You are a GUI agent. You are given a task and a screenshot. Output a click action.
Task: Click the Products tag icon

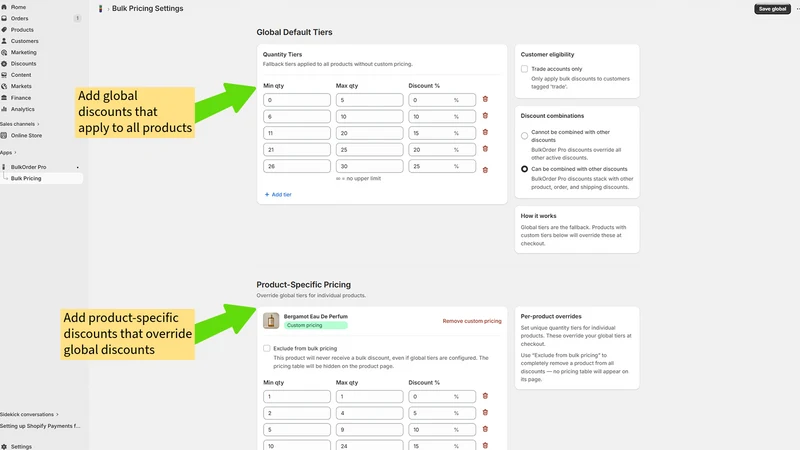click(4, 30)
